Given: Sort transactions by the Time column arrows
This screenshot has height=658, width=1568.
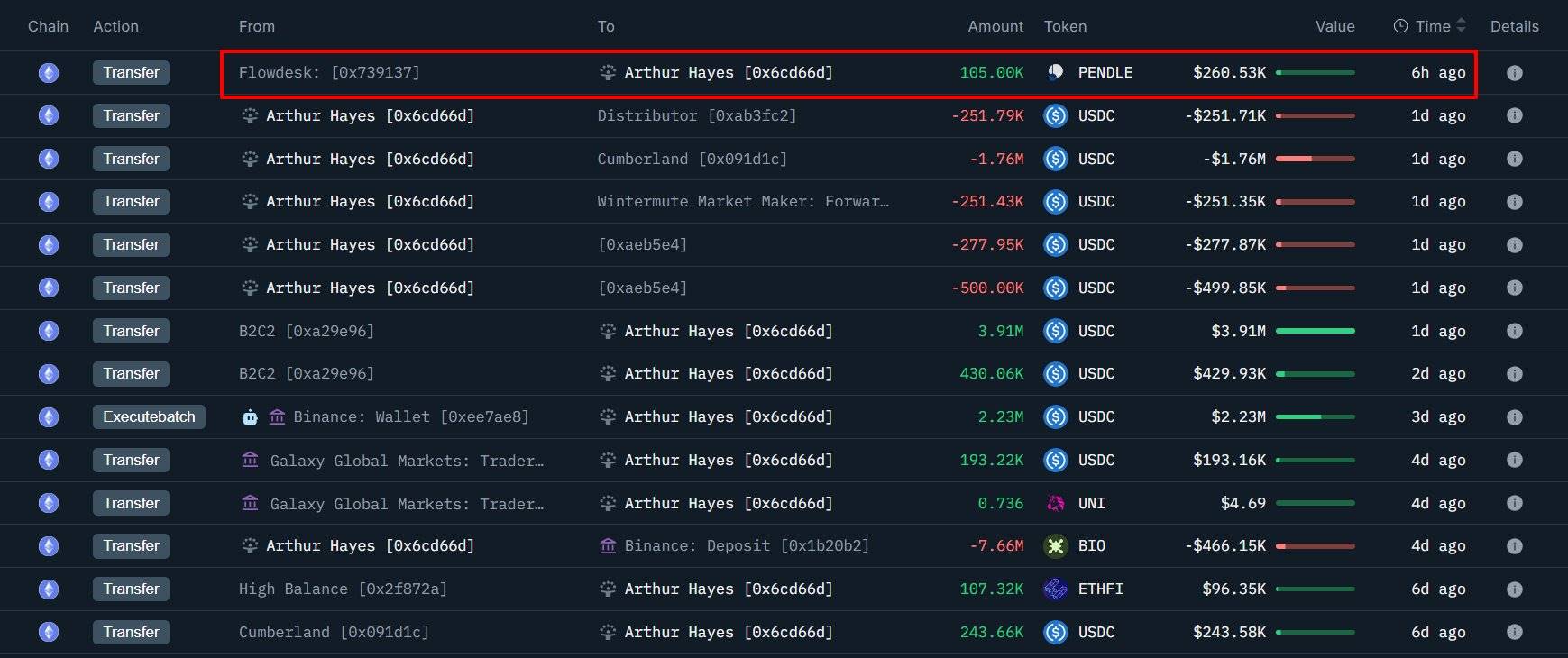Looking at the screenshot, I should (x=1461, y=26).
